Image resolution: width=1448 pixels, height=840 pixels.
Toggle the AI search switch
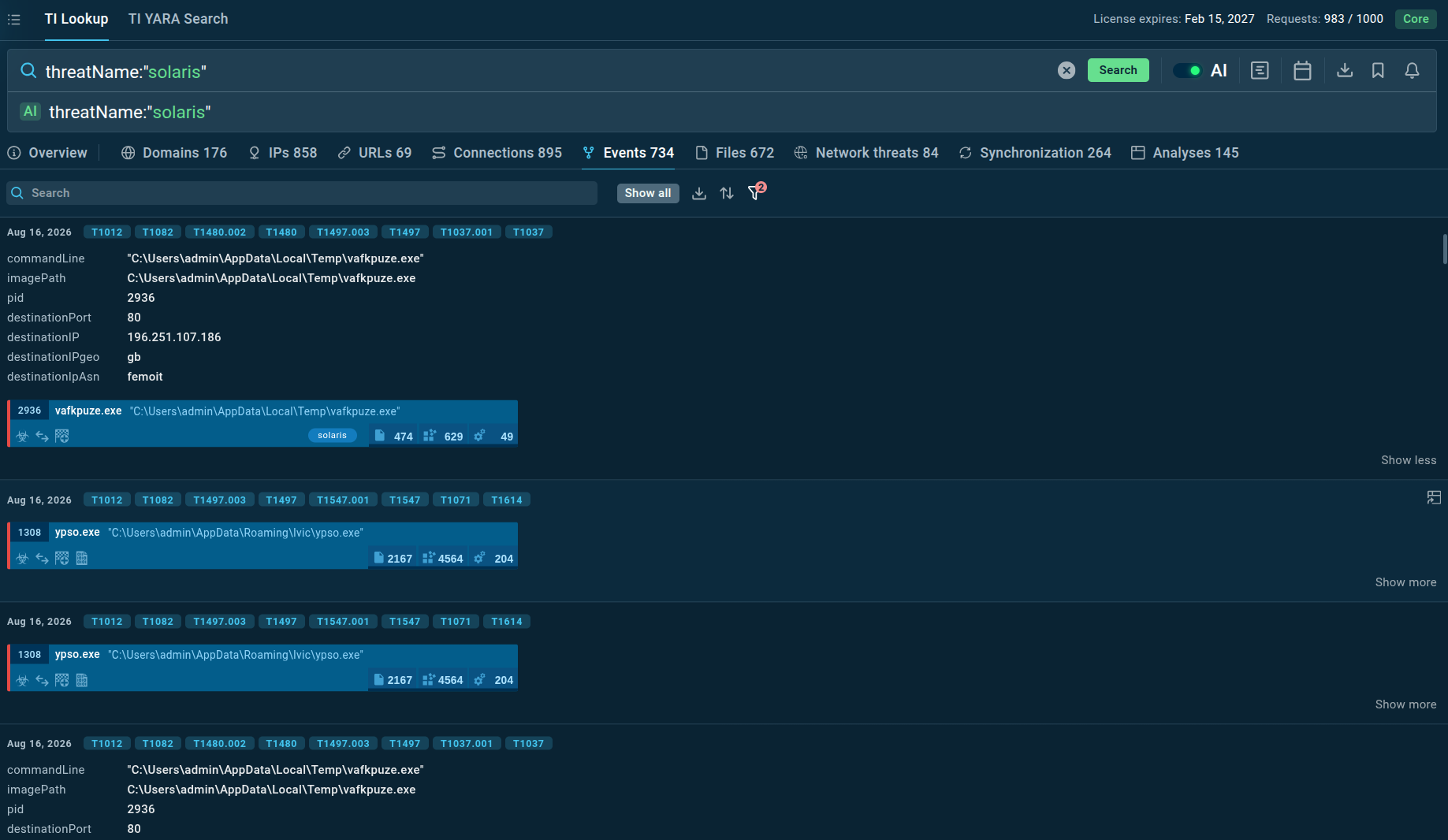pyautogui.click(x=1187, y=70)
